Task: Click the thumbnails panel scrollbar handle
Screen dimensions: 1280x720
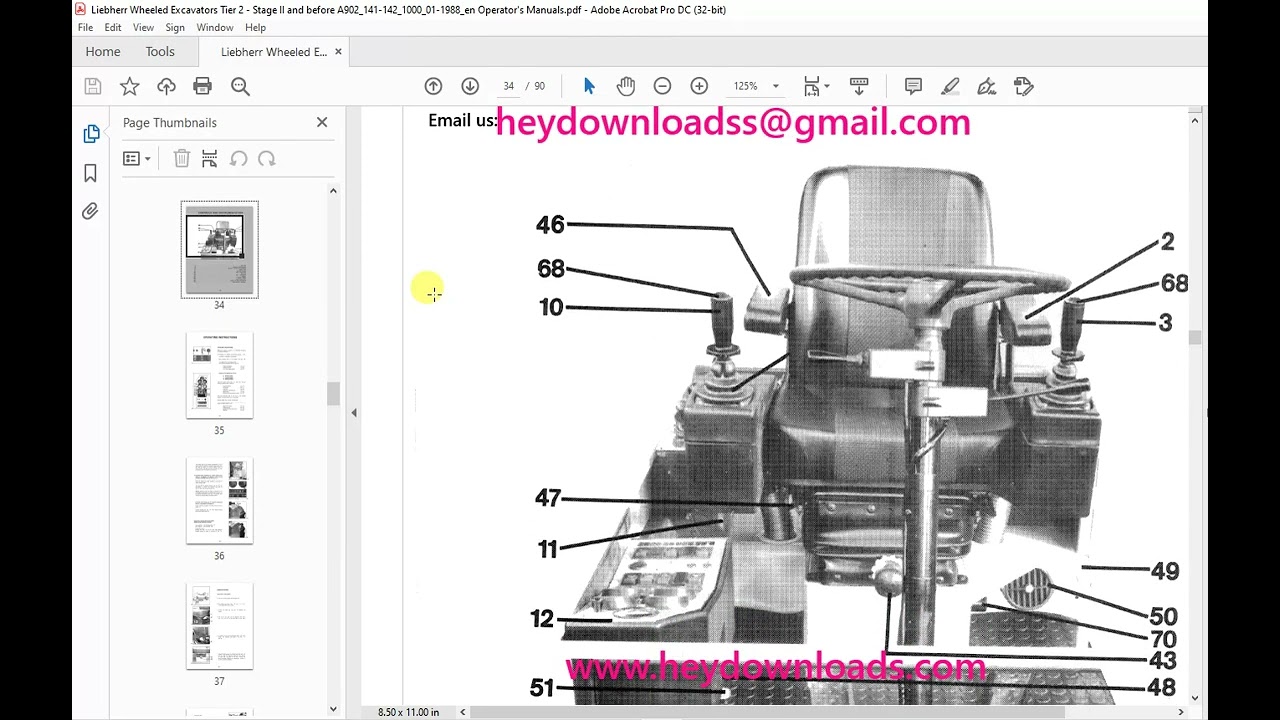Action: (x=333, y=394)
